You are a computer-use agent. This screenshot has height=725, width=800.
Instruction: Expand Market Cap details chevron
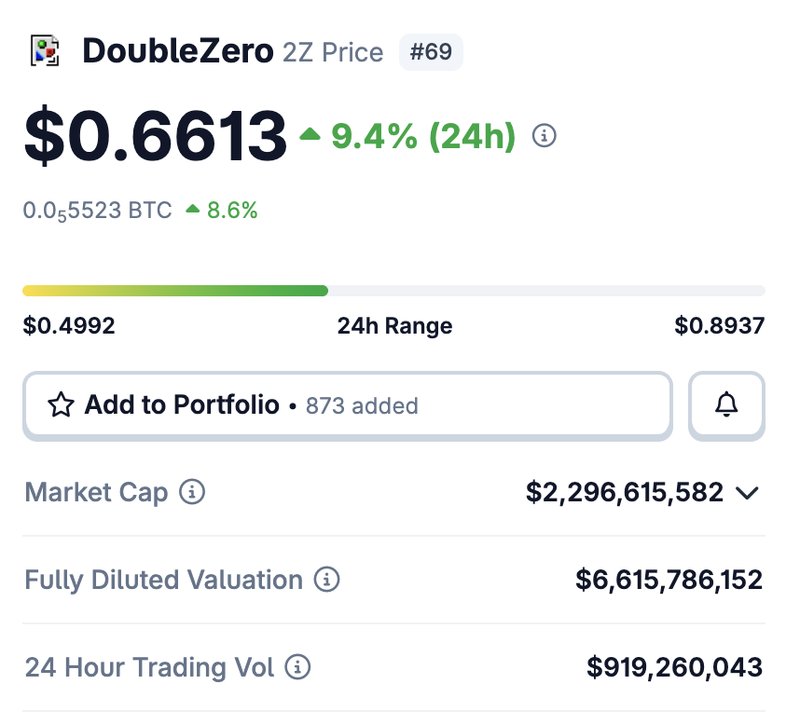point(747,493)
